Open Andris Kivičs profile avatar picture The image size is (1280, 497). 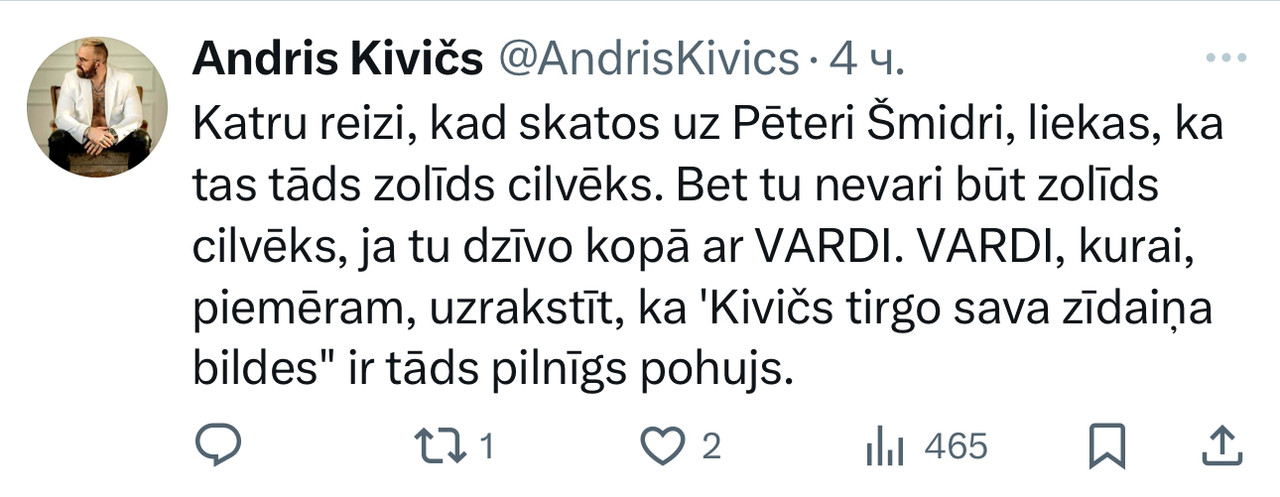coord(97,107)
